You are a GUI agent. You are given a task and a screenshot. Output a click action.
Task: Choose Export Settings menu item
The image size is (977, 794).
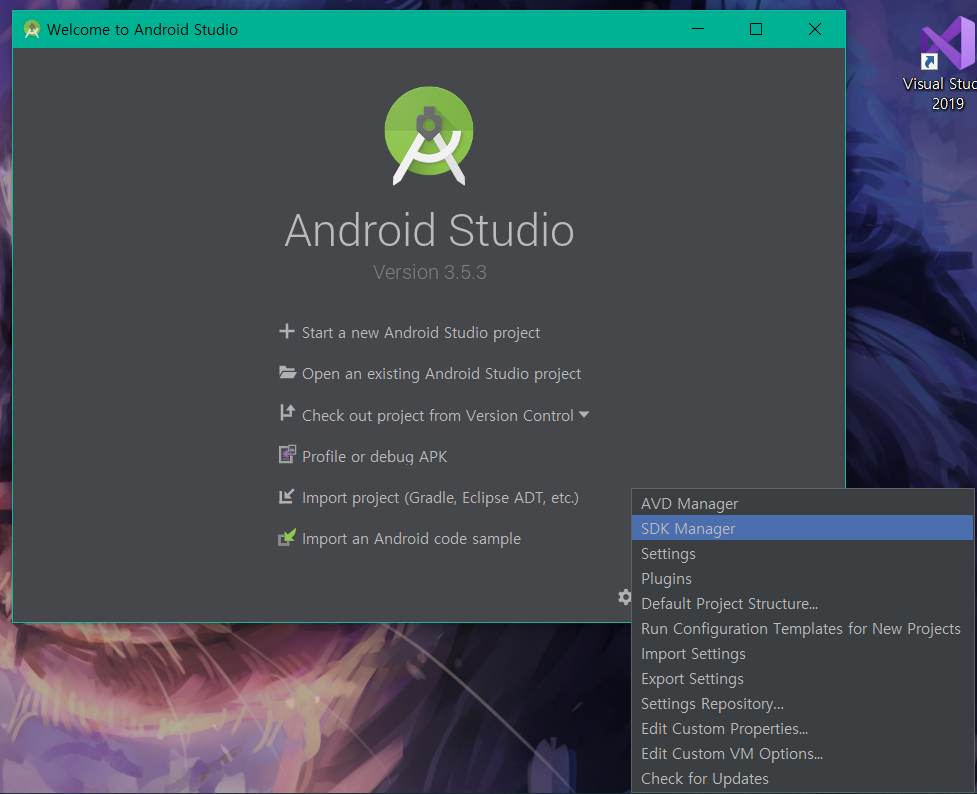(x=802, y=678)
